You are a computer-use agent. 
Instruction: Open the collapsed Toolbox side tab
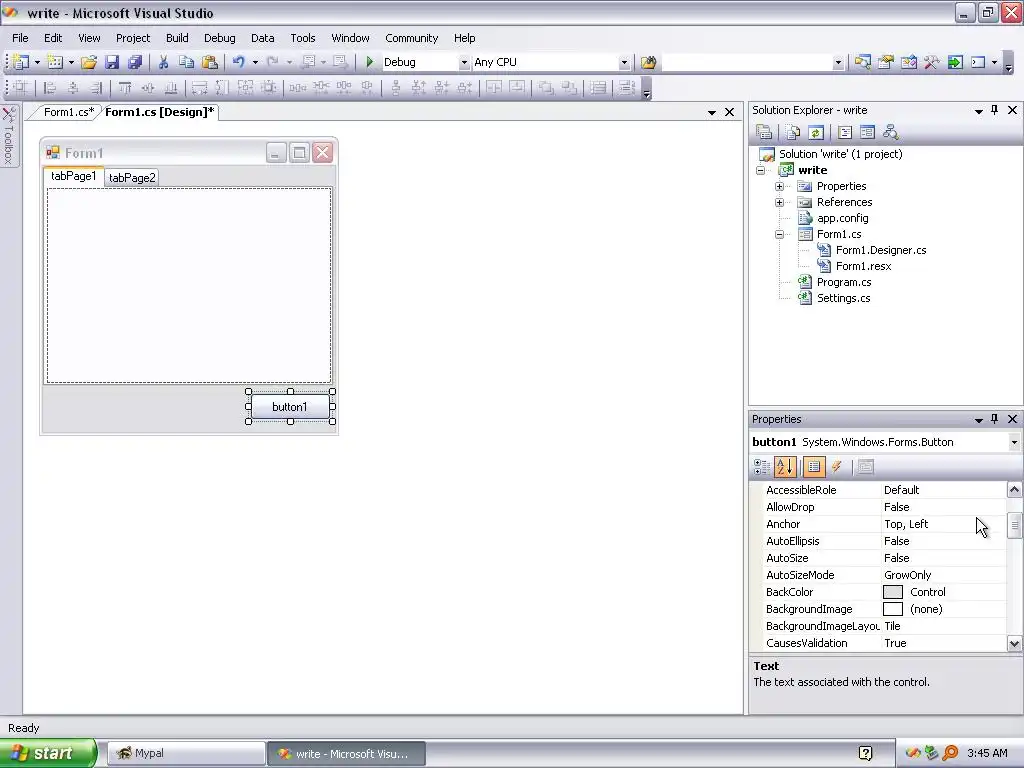coord(9,135)
